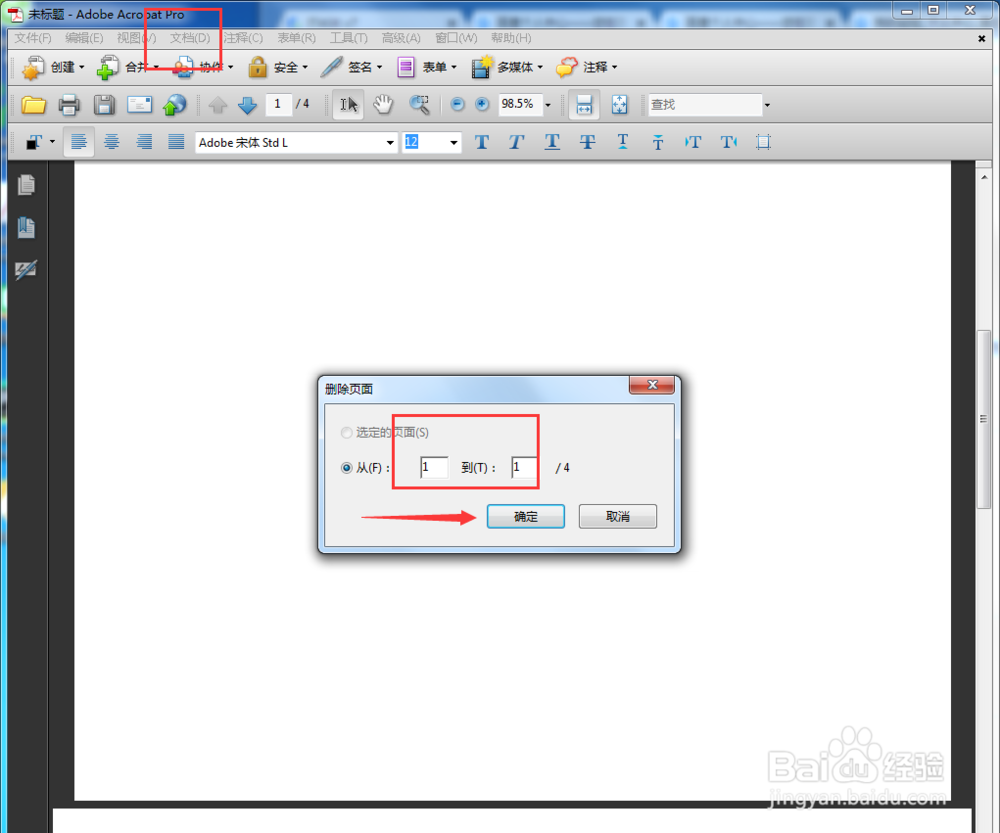1000x833 pixels.
Task: Expand the 安全 dropdown arrow
Action: click(x=305, y=67)
